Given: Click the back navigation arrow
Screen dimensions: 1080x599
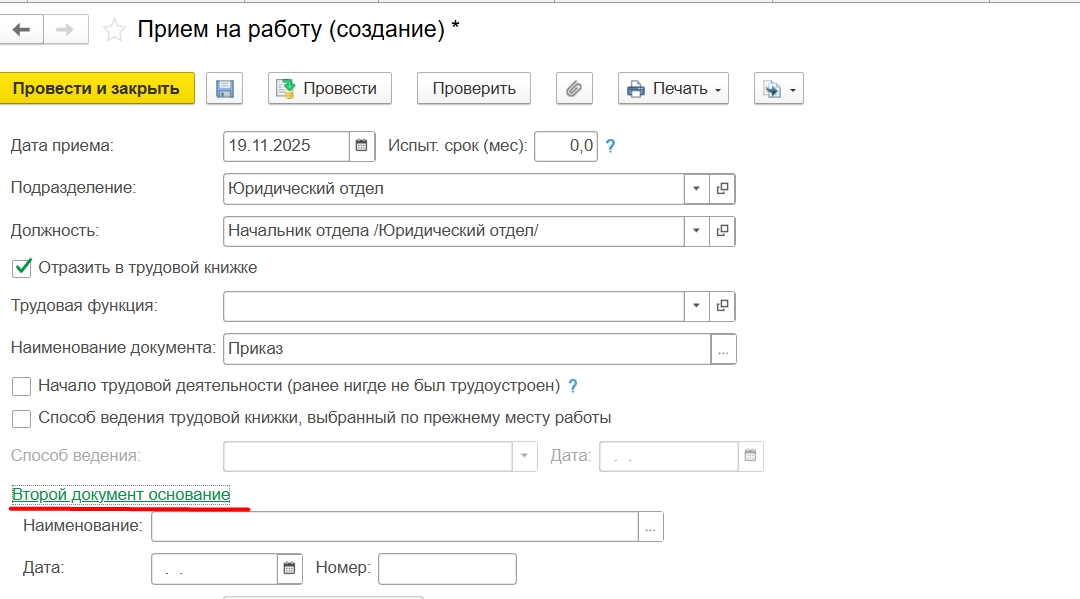Looking at the screenshot, I should (x=21, y=29).
